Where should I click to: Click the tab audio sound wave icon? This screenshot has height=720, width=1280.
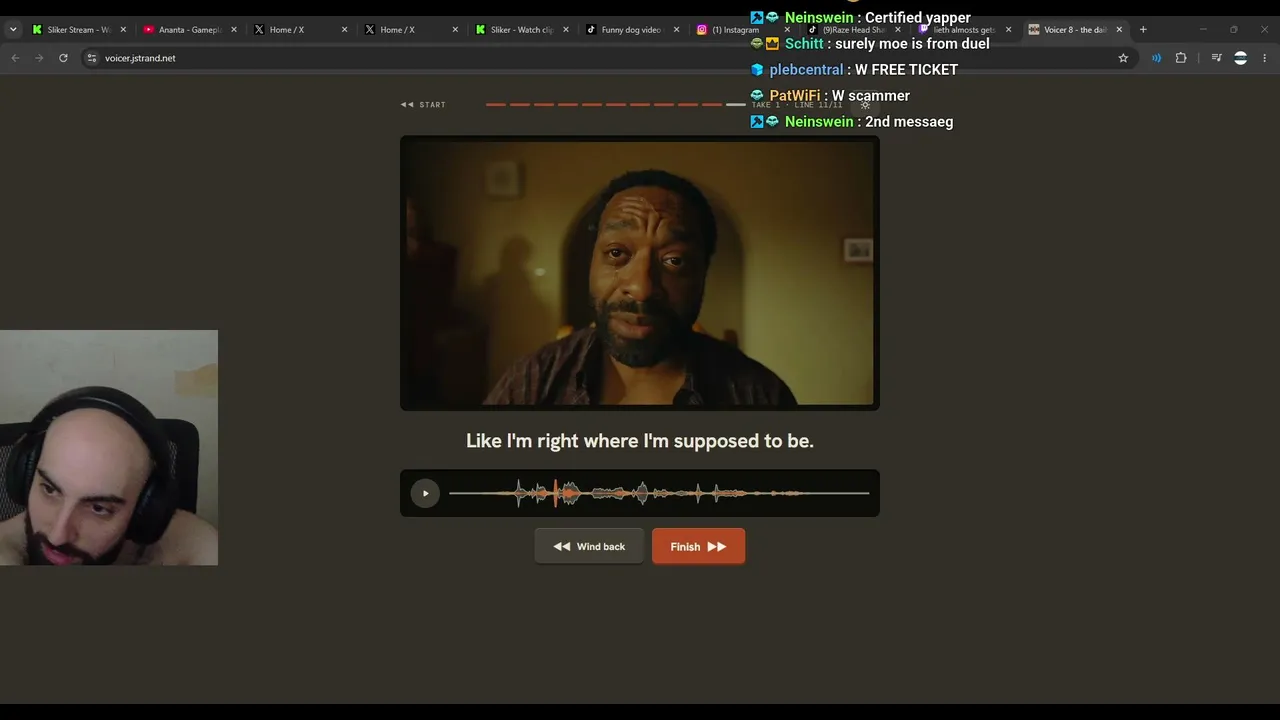coord(1156,58)
